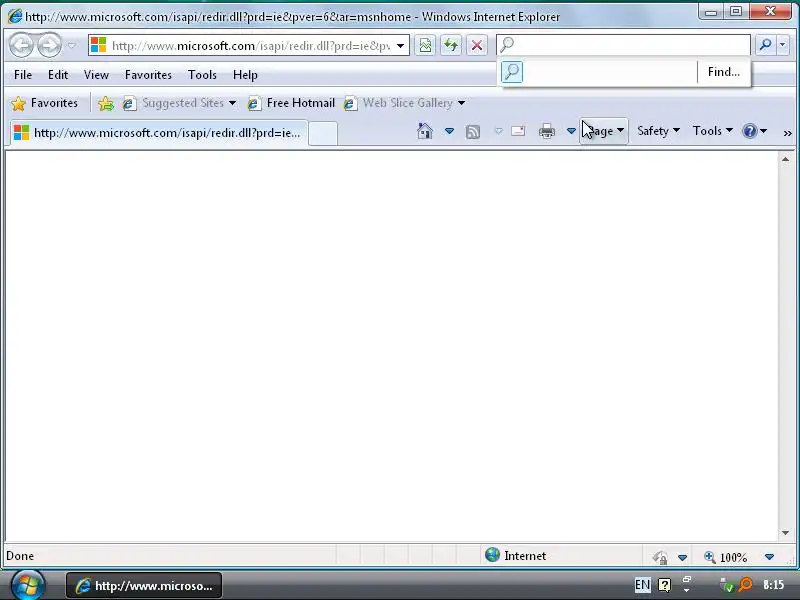The height and width of the screenshot is (600, 800).
Task: Click the network status tray icon
Action: (x=726, y=585)
